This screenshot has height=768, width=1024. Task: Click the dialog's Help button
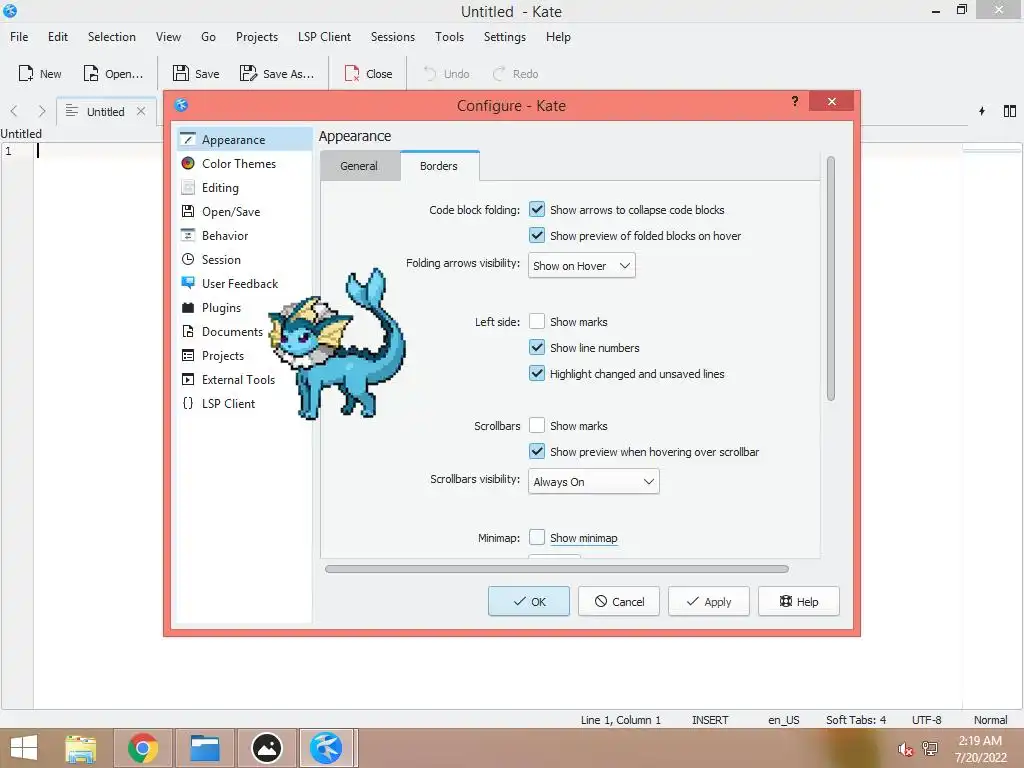(799, 601)
